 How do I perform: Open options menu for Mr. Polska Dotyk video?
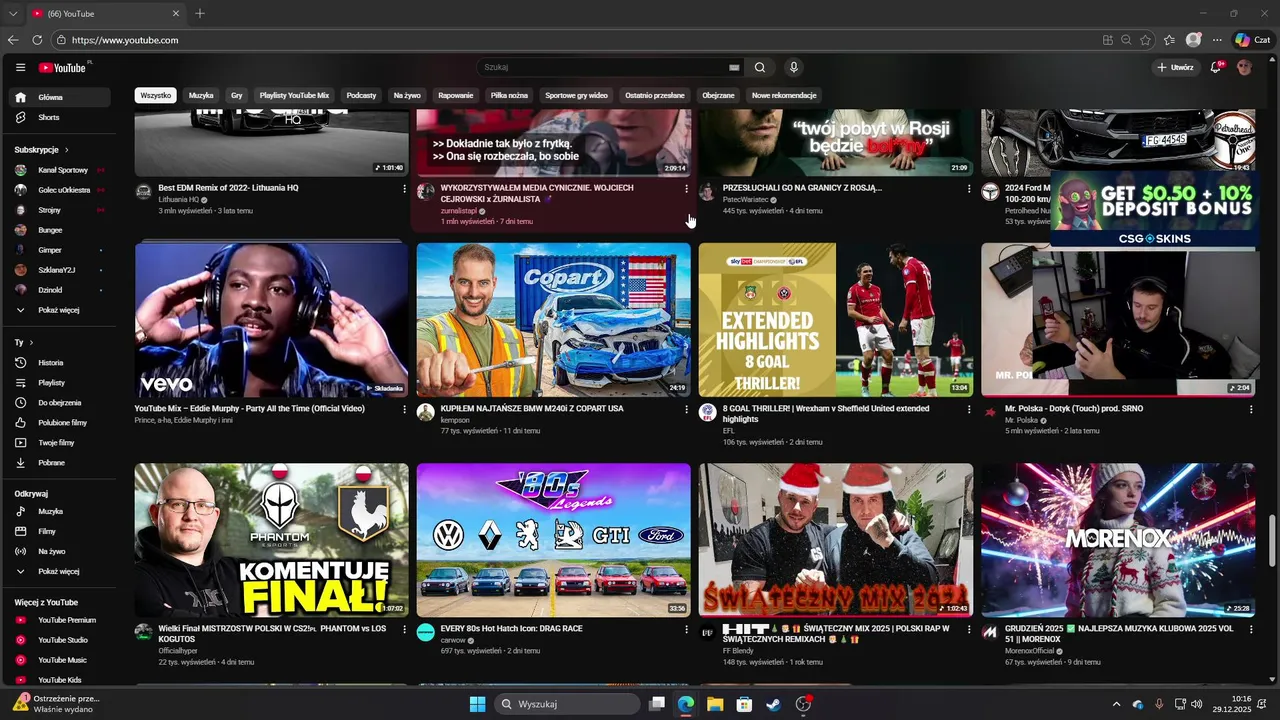(x=1251, y=409)
